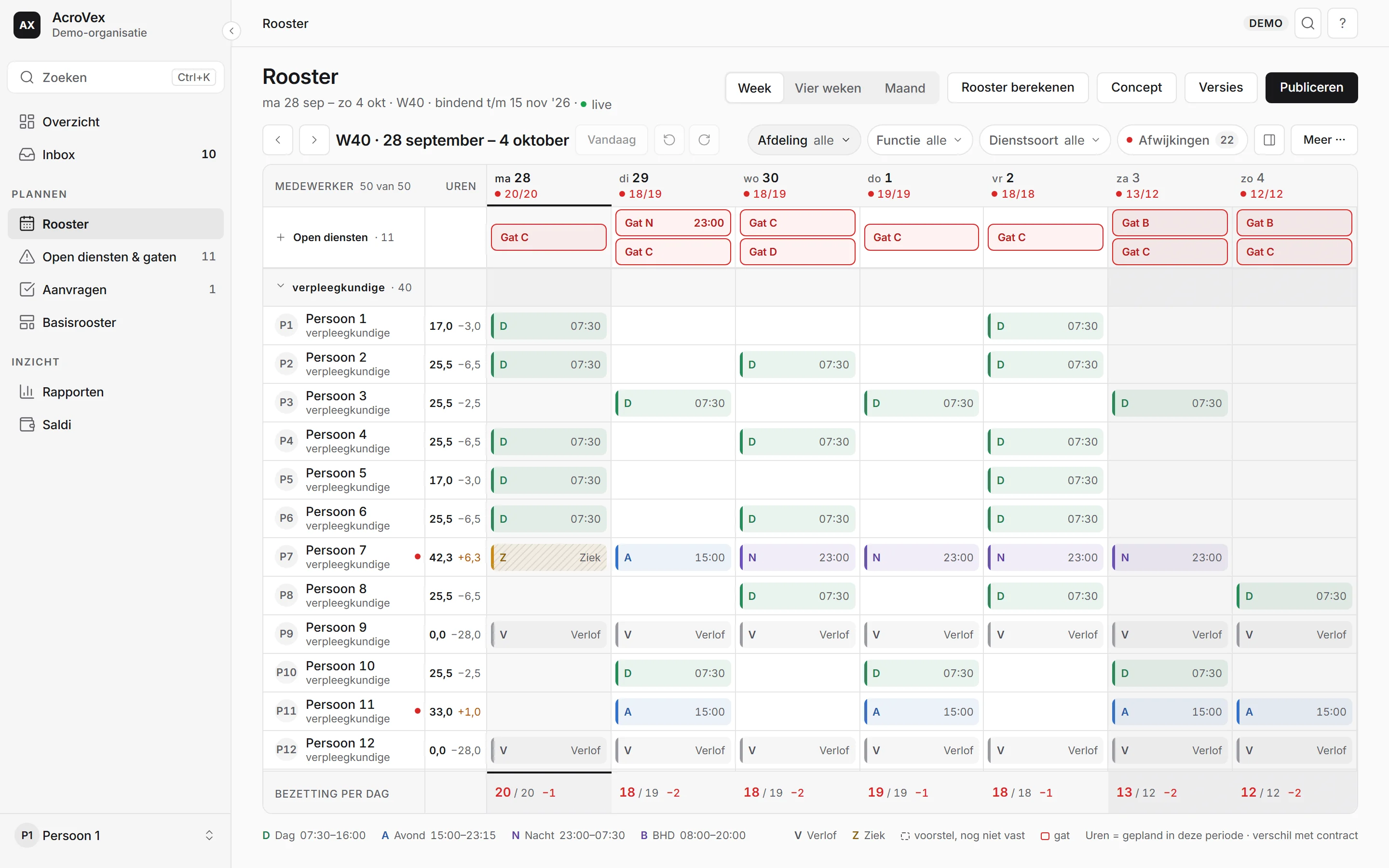Open the search icon in top bar

click(1308, 24)
